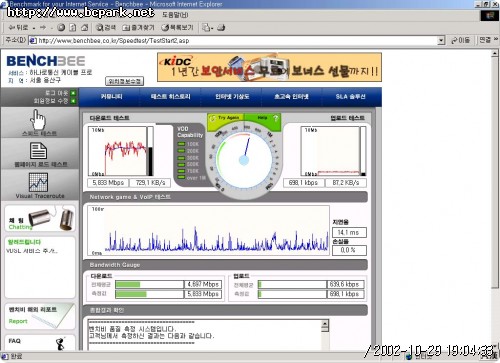Click the results textbox scroll-up arrow

click(x=325, y=324)
